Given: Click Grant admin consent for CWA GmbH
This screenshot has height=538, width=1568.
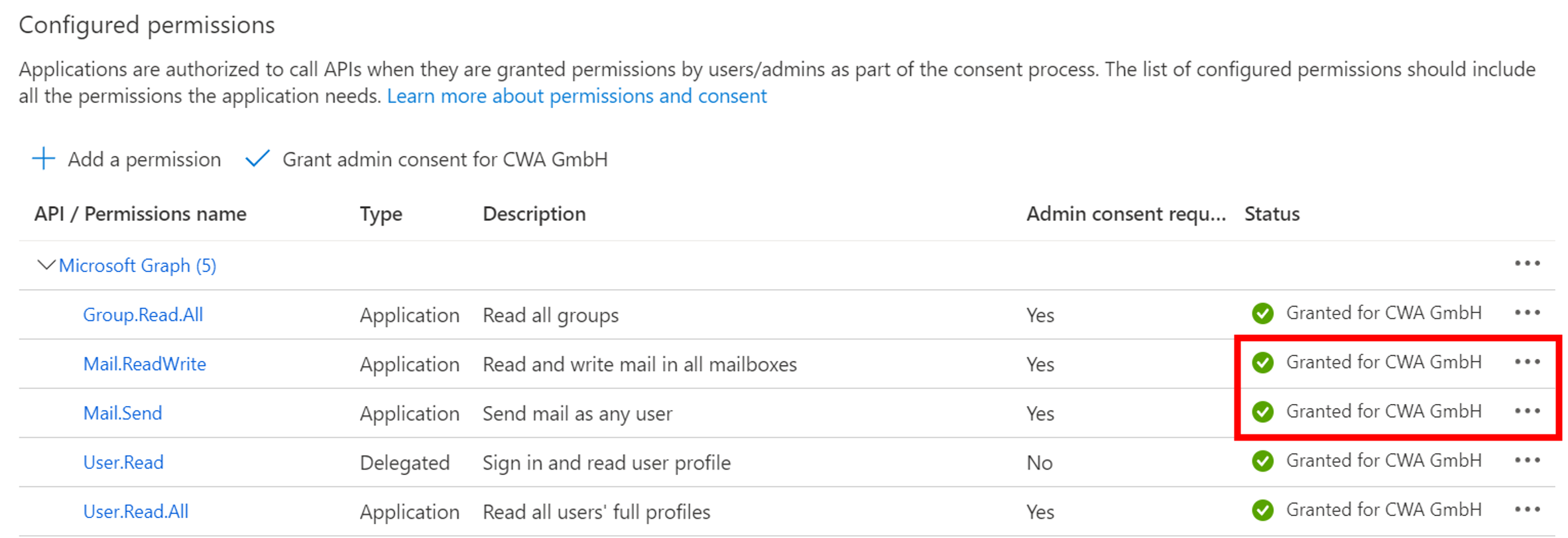Looking at the screenshot, I should (x=445, y=160).
